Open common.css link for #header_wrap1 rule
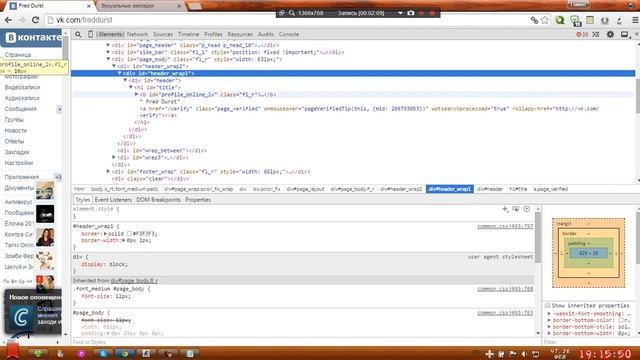640x360 pixels. [x=505, y=226]
